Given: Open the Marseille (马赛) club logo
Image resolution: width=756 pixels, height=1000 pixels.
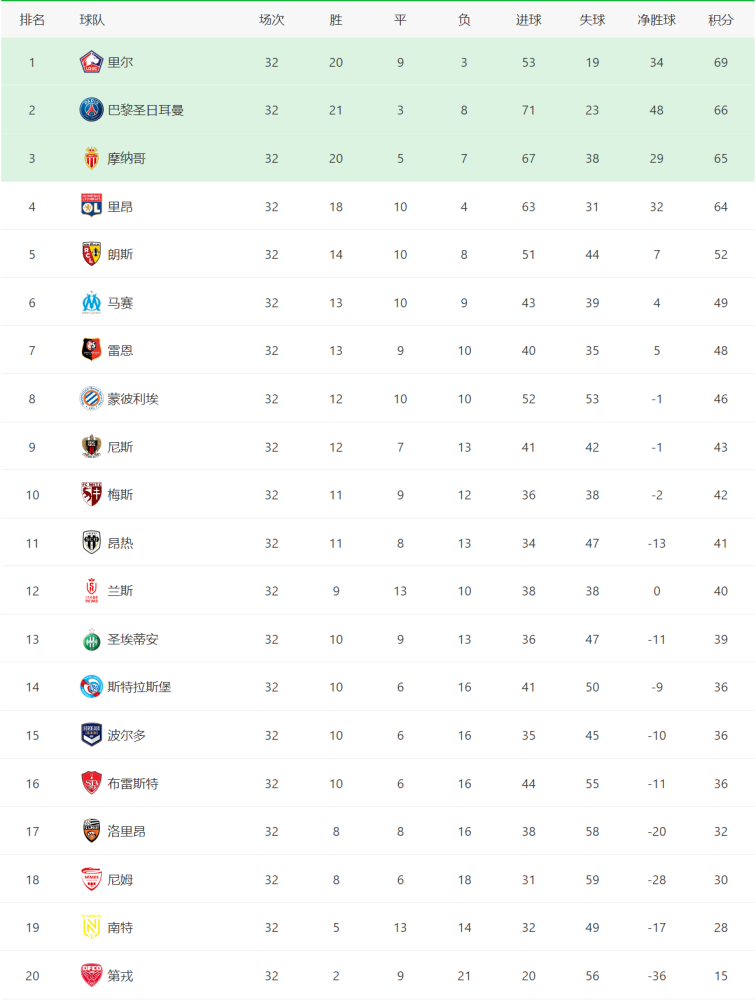Looking at the screenshot, I should (91, 302).
